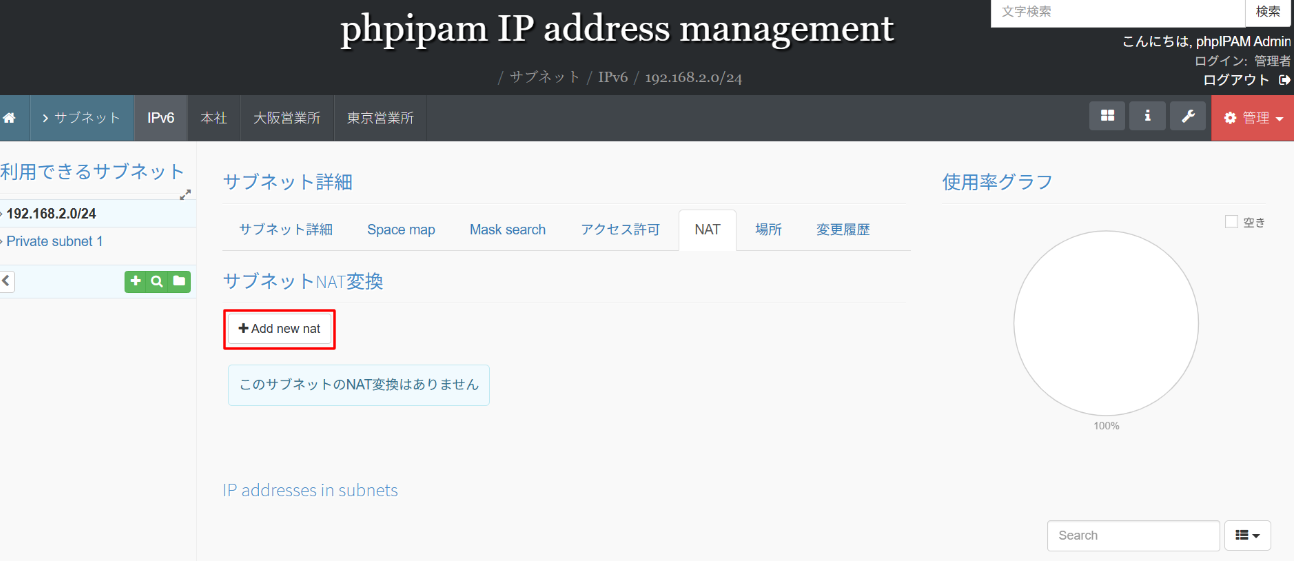Click the 文字検索 search box
Screen dimensions: 1294x562
pyautogui.click(x=1117, y=12)
